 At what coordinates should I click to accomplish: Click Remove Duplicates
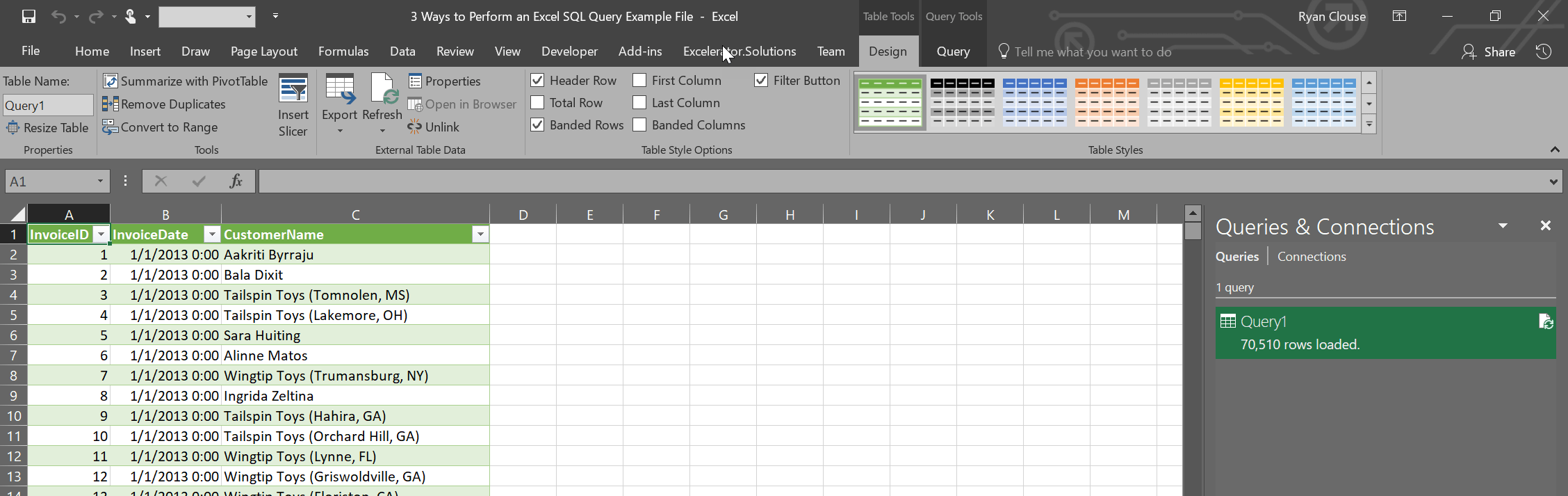click(x=164, y=104)
